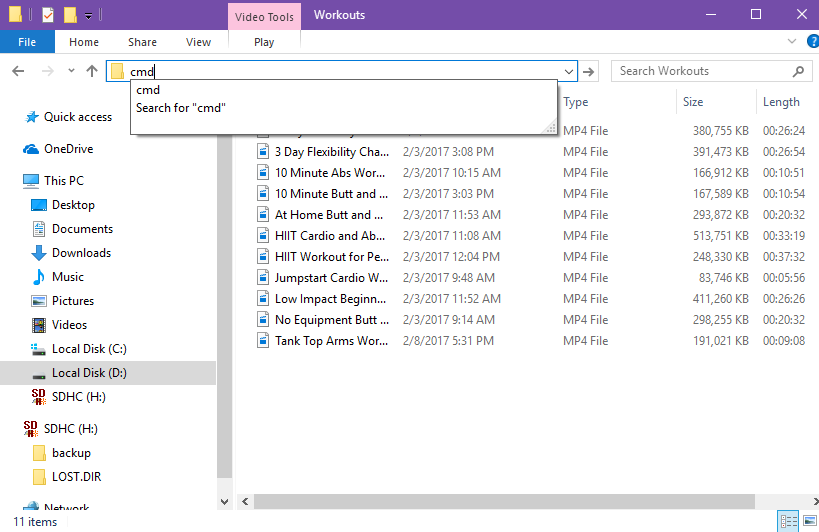
Task: Select Local Disk (C:) in sidebar
Action: coord(89,349)
